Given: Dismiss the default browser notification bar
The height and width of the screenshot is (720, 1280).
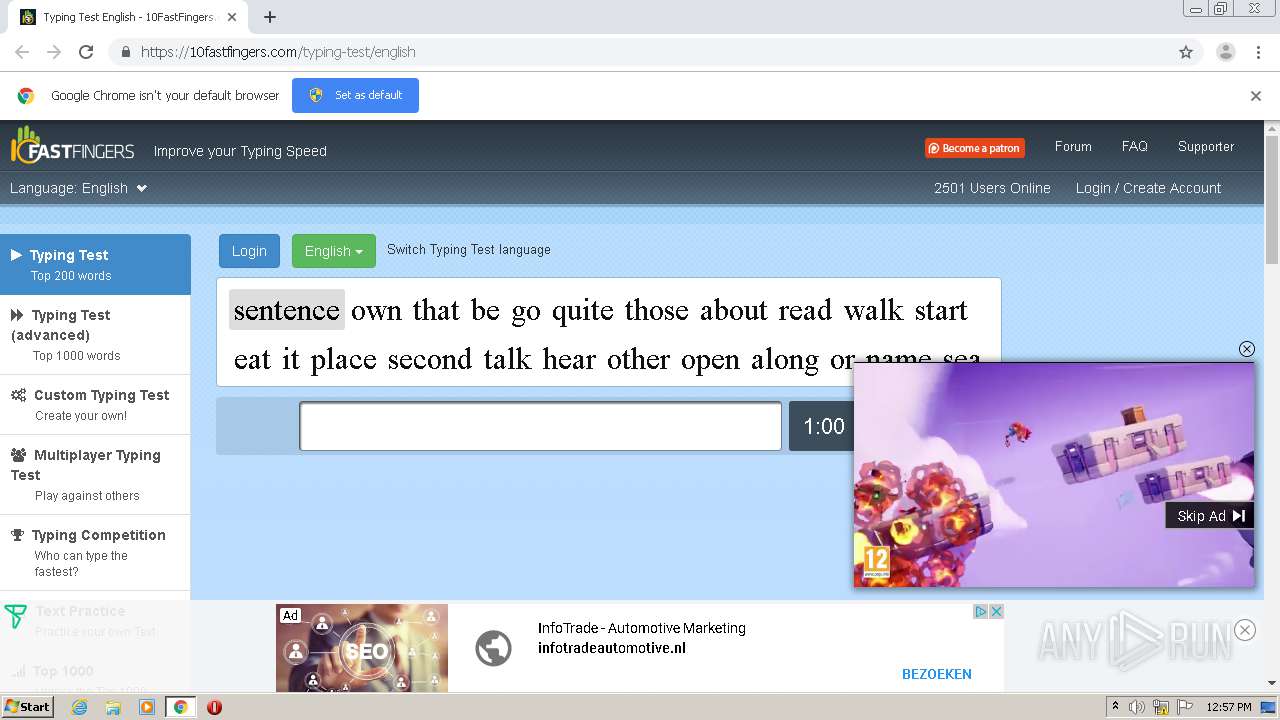Looking at the screenshot, I should 1256,96.
